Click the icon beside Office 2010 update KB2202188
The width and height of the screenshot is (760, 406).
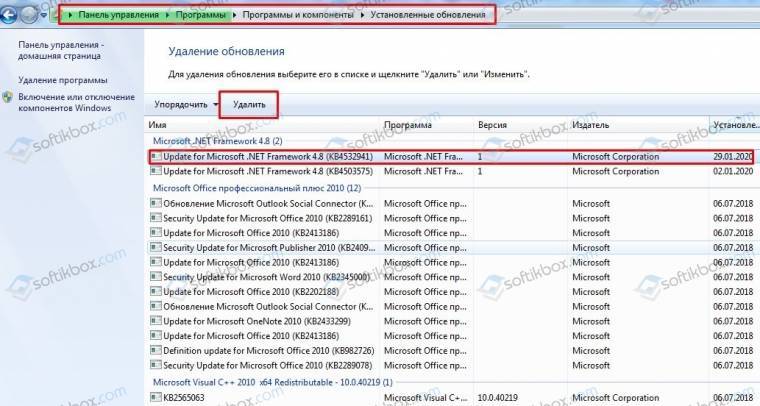point(156,291)
